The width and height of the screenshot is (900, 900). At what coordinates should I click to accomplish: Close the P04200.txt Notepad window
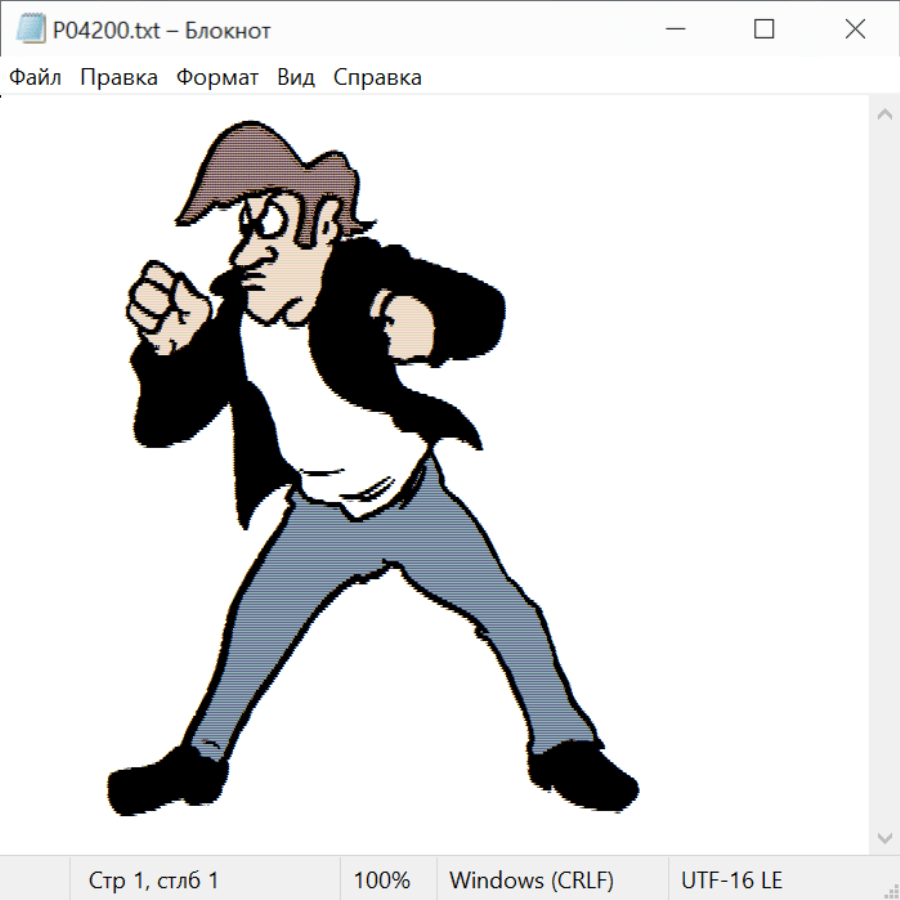point(855,30)
